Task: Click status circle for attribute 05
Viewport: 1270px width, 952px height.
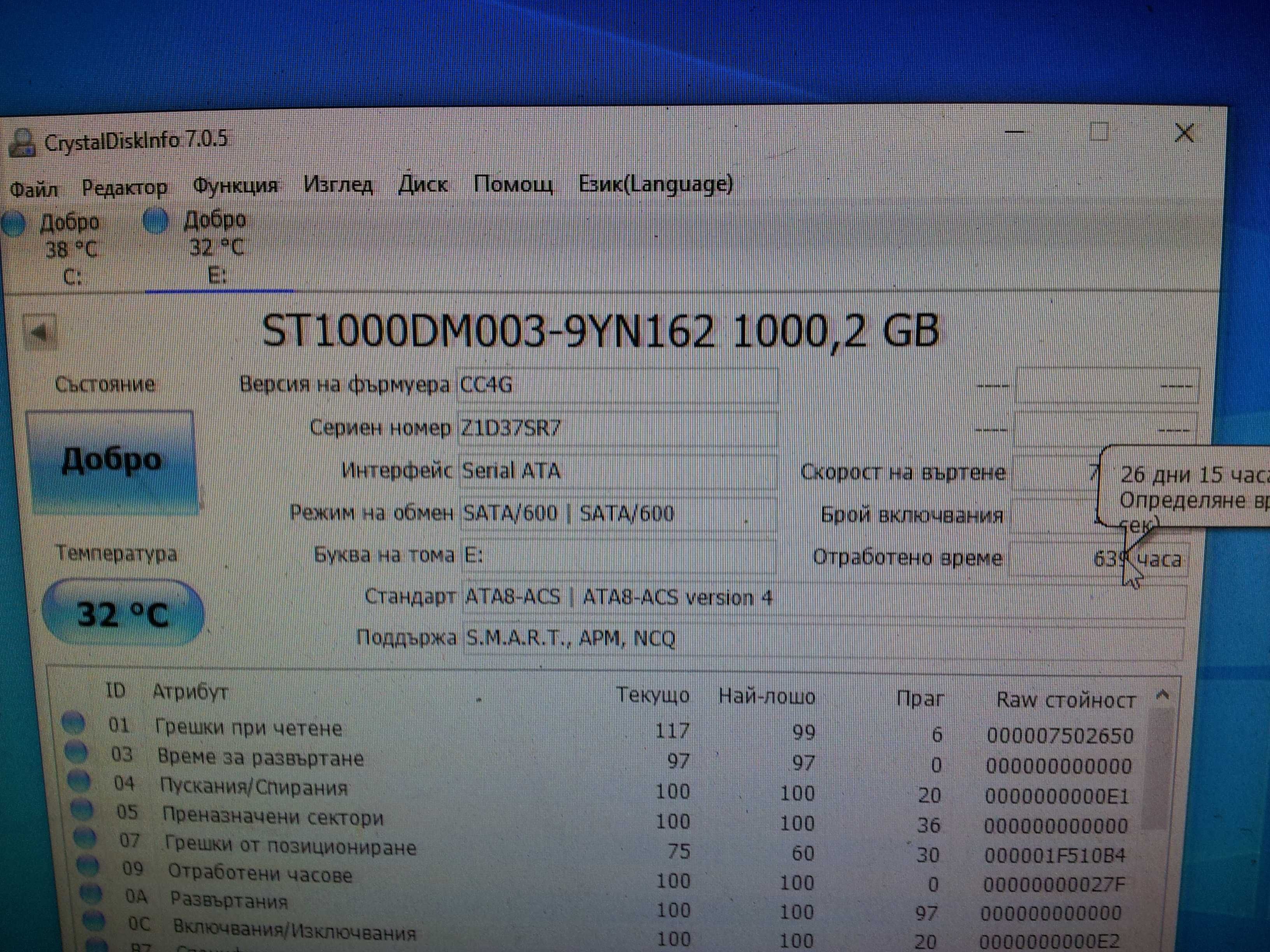Action: click(82, 810)
